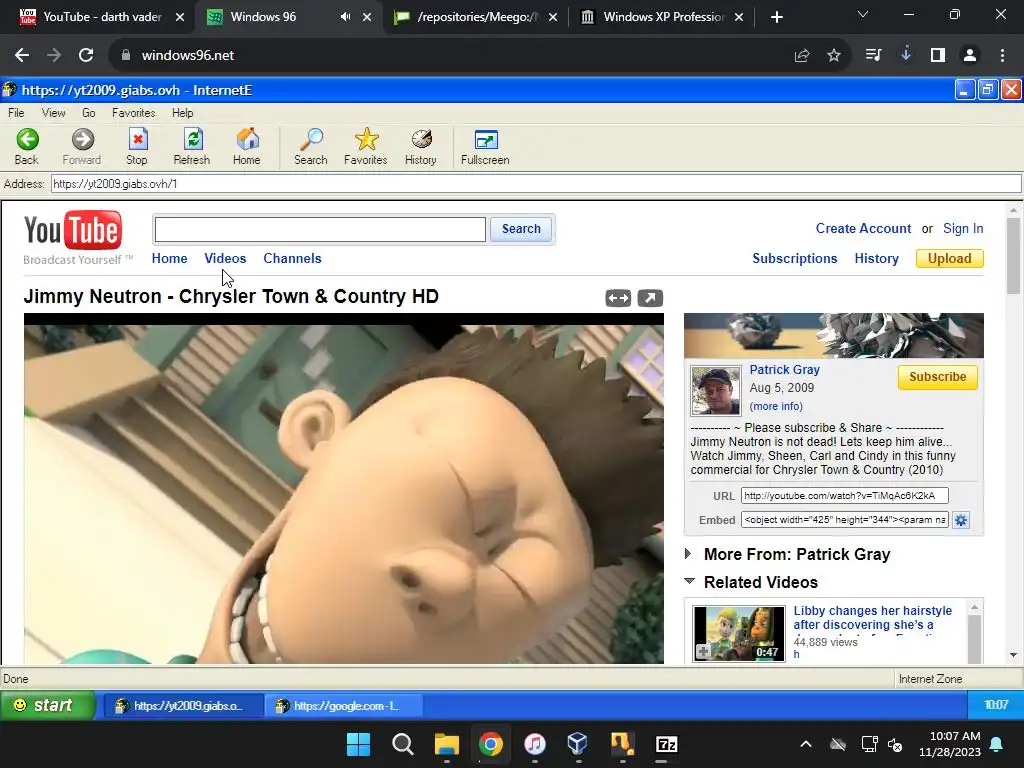Open the Videos navigation link
The image size is (1024, 768).
[x=225, y=259]
